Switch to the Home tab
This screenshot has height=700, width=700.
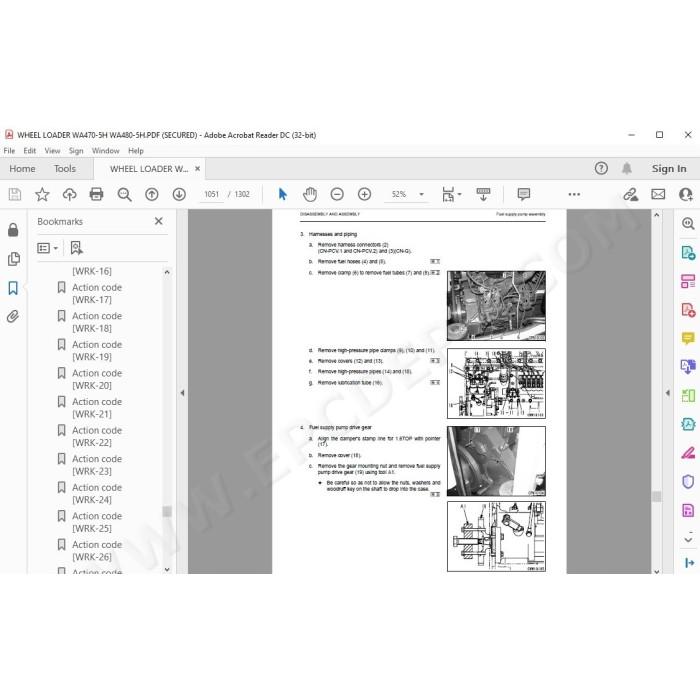22,169
